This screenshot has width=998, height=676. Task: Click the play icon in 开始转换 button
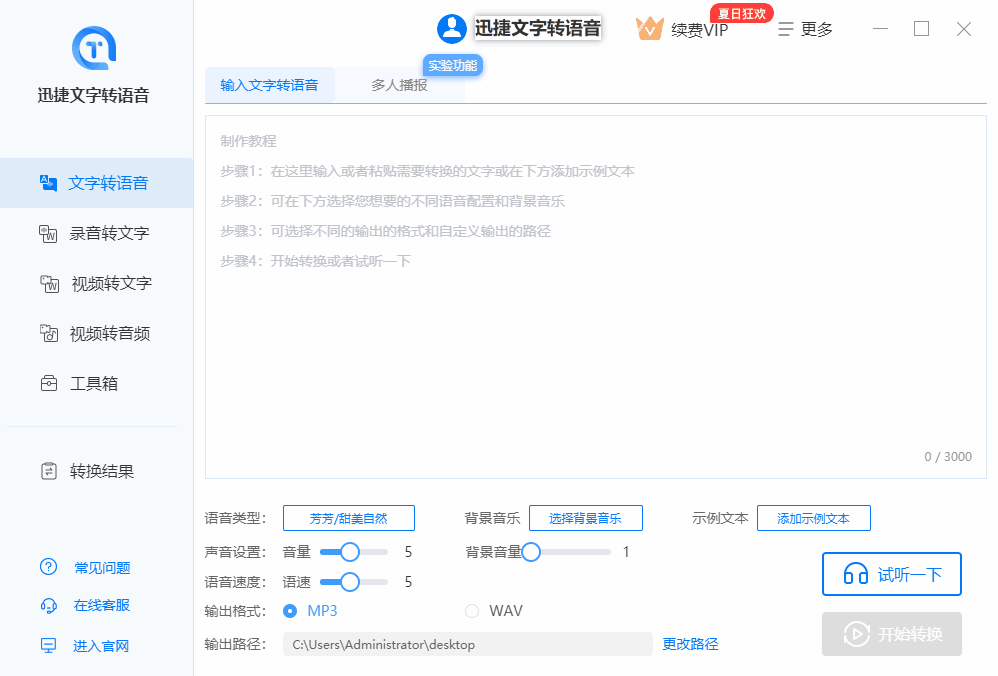857,634
